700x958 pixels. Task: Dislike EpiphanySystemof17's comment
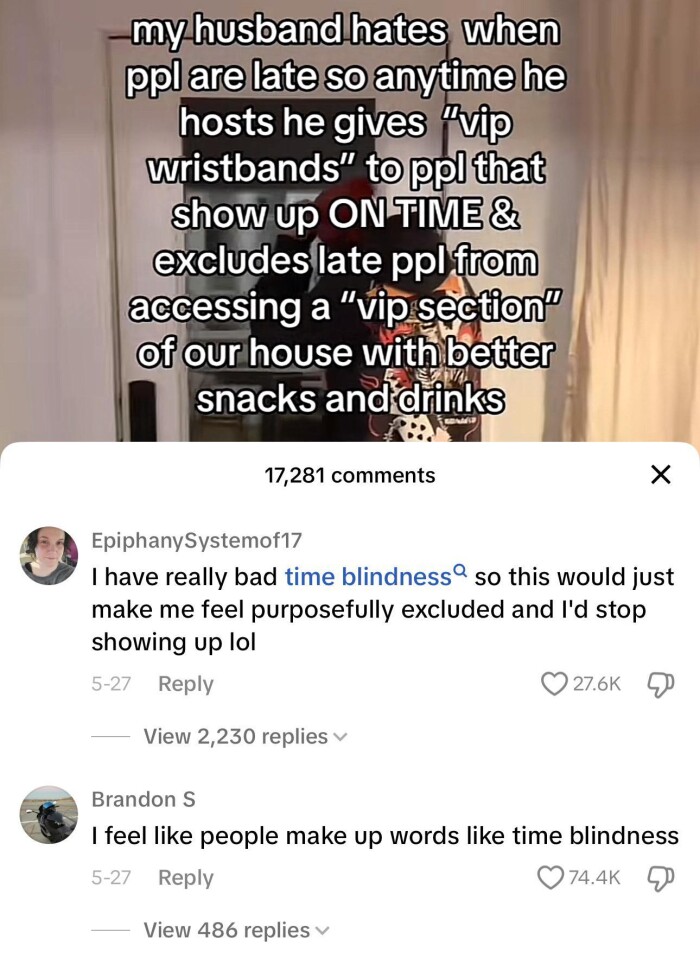coord(662,684)
